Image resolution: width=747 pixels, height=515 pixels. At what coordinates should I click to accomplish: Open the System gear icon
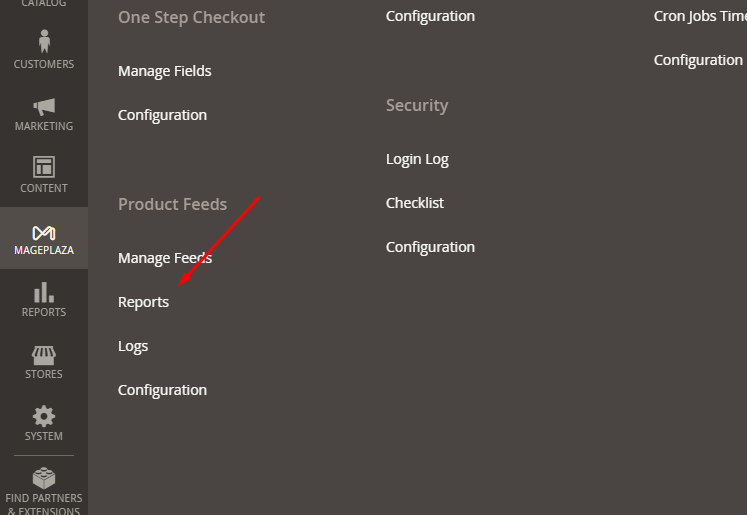tap(43, 416)
